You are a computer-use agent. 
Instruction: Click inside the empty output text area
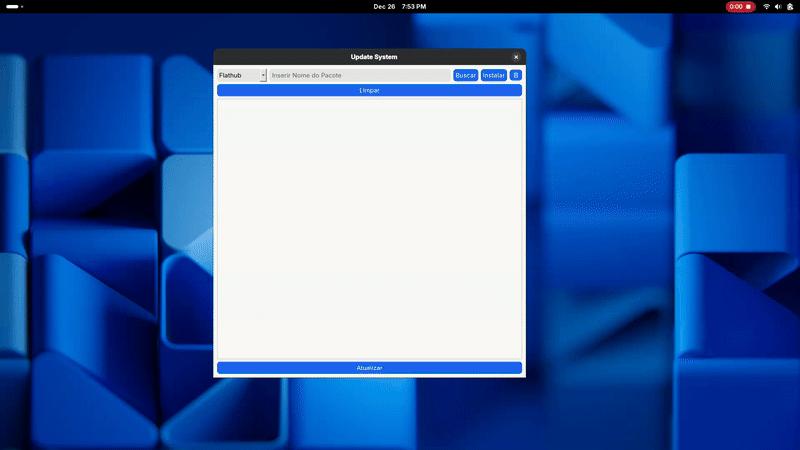tap(369, 228)
